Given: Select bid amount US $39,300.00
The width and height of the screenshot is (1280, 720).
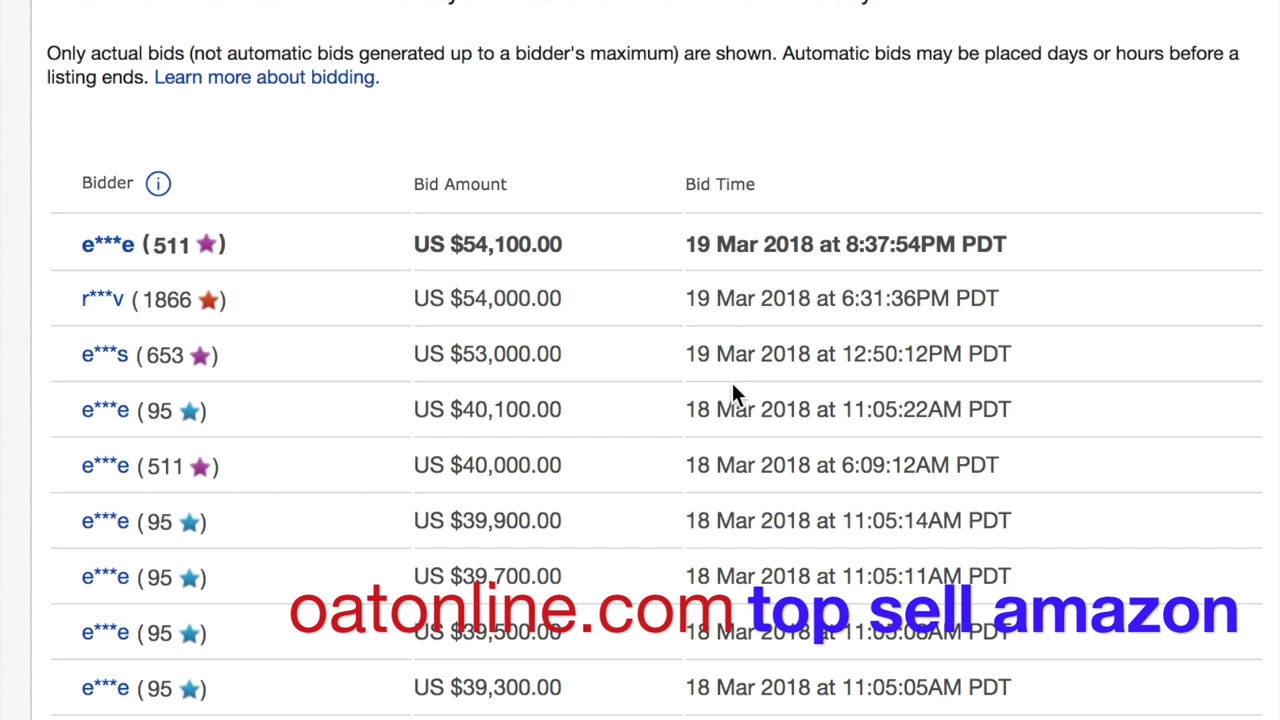Looking at the screenshot, I should click(487, 687).
